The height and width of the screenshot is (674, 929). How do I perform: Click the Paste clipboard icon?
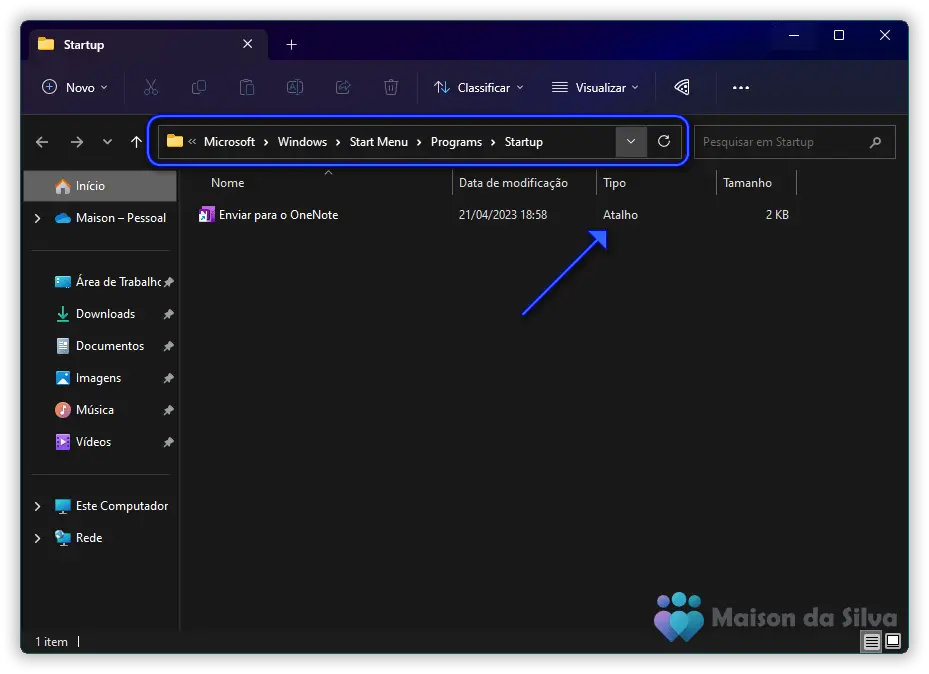tap(247, 88)
